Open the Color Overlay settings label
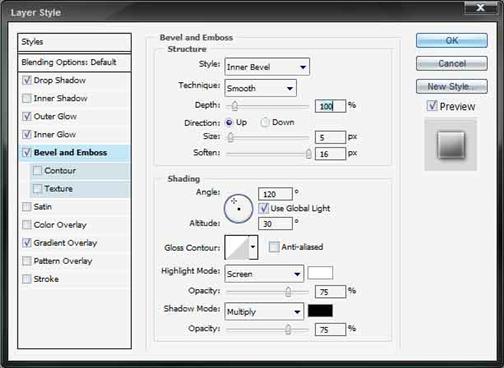The image size is (504, 368). (60, 225)
